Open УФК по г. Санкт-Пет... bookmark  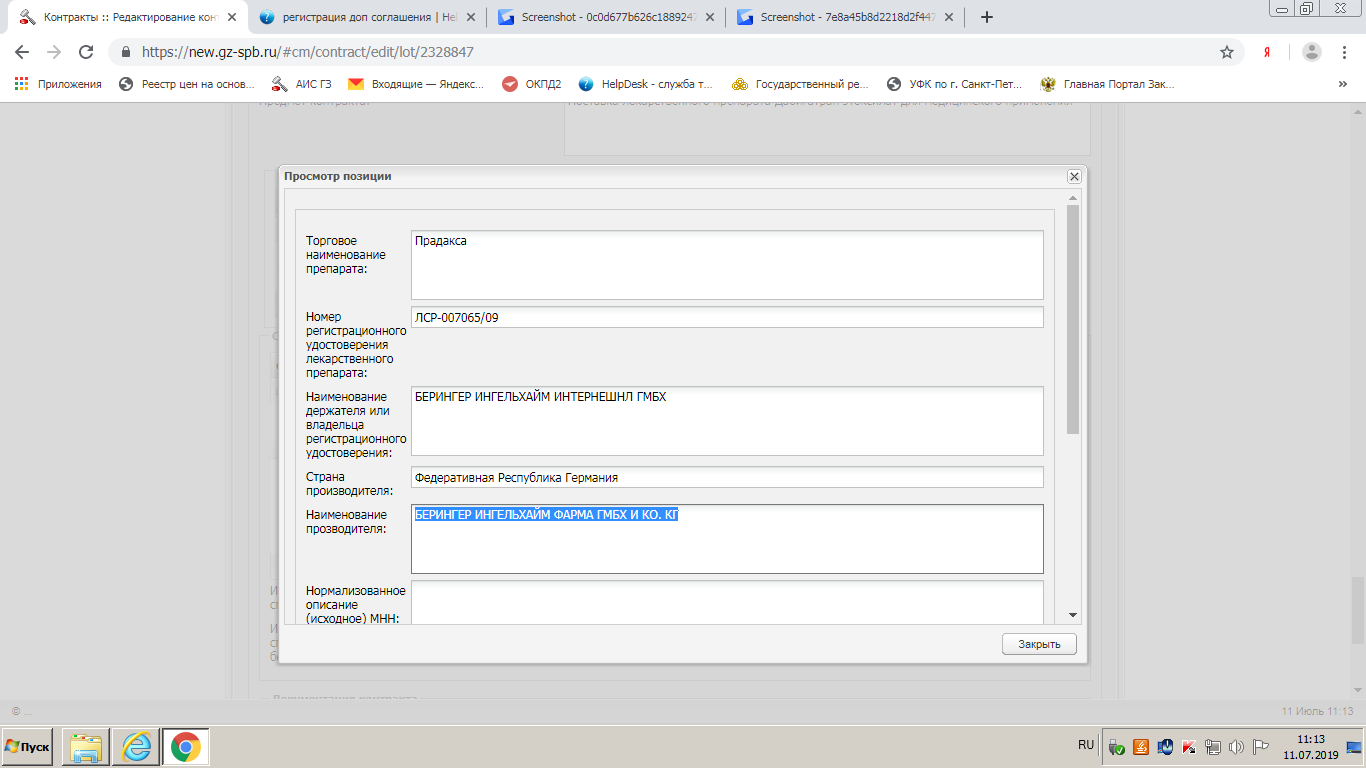[955, 84]
